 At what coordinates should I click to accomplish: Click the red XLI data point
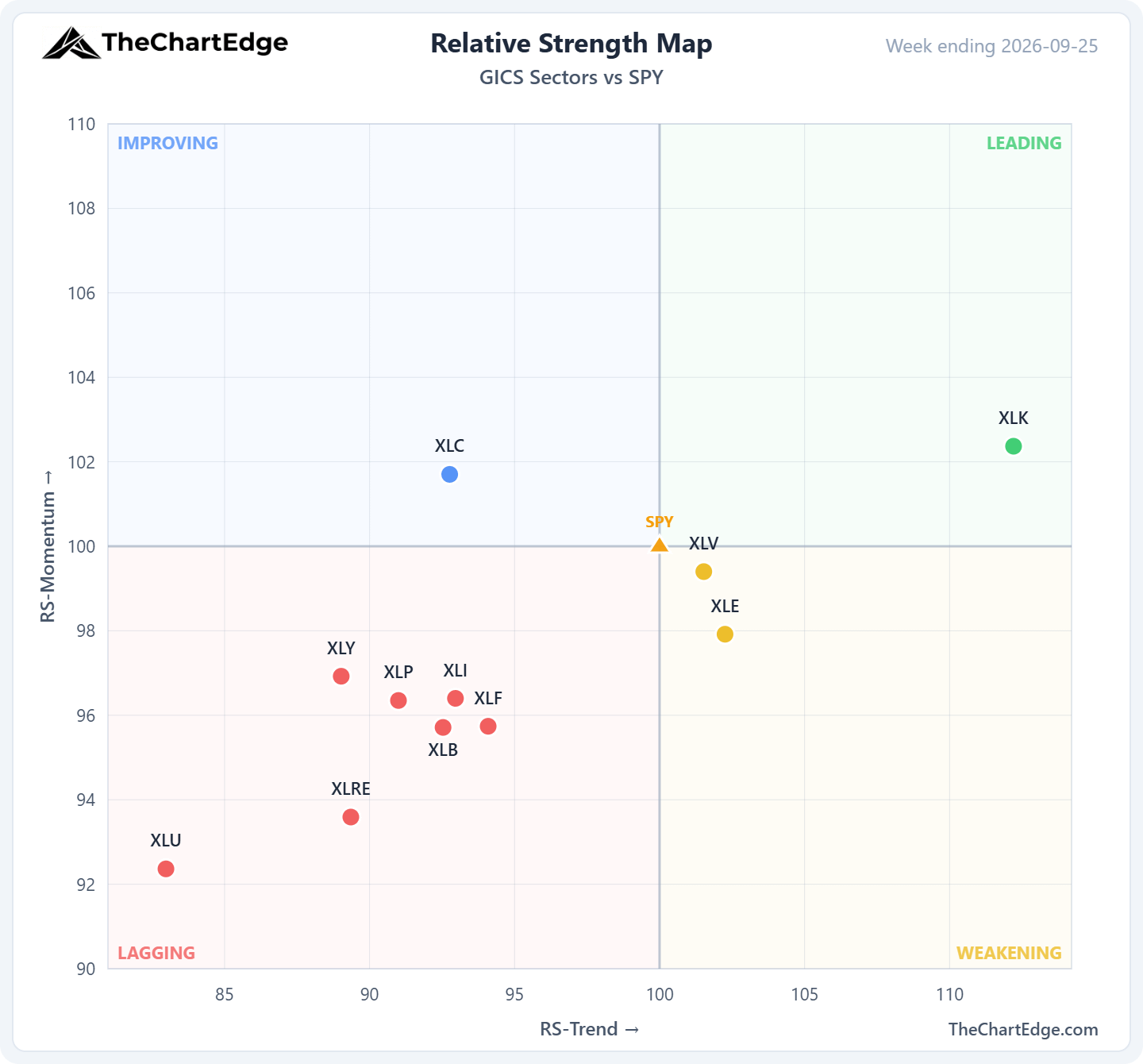click(456, 698)
